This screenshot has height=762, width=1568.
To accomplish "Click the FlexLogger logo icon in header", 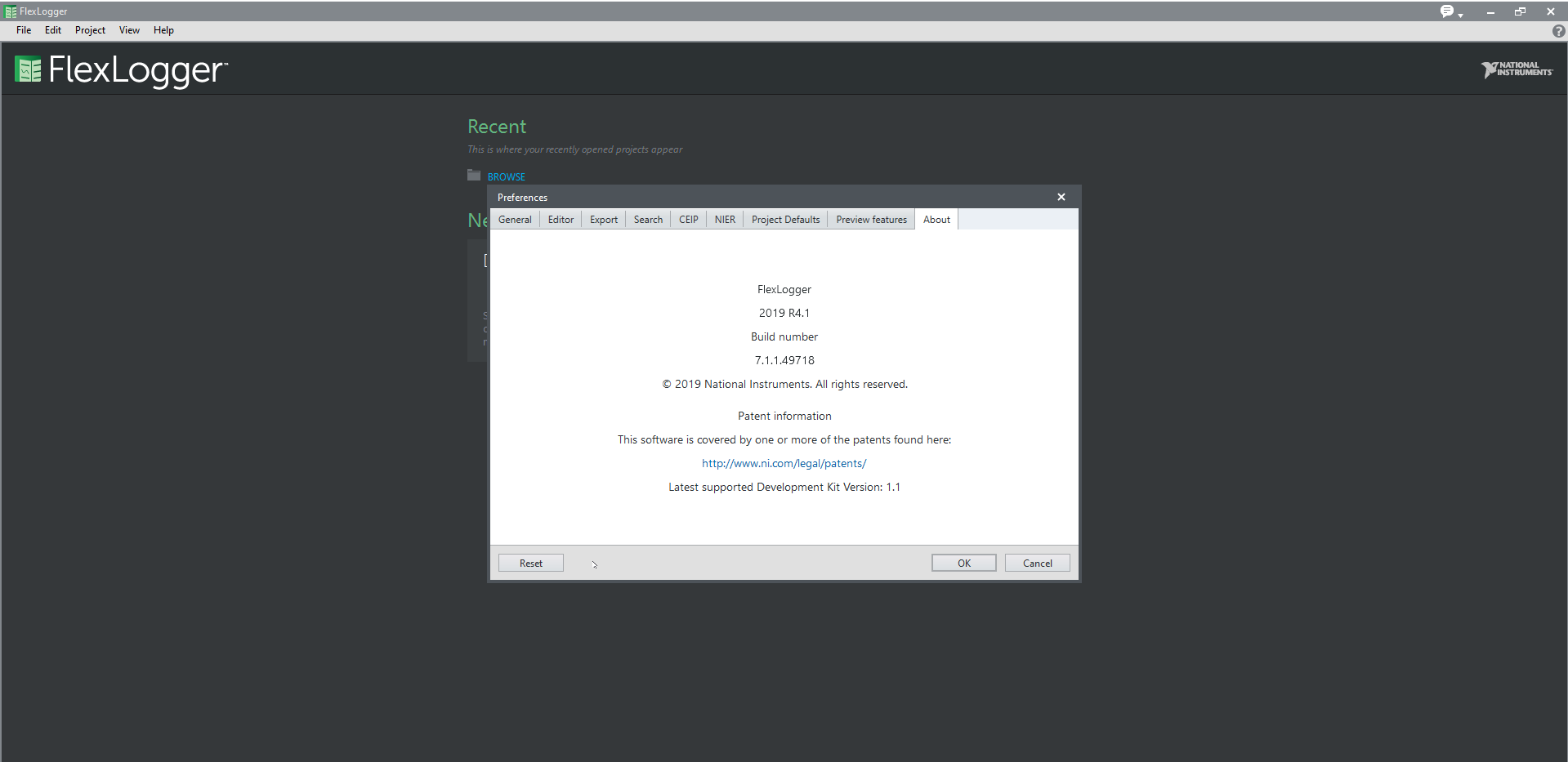I will [28, 69].
